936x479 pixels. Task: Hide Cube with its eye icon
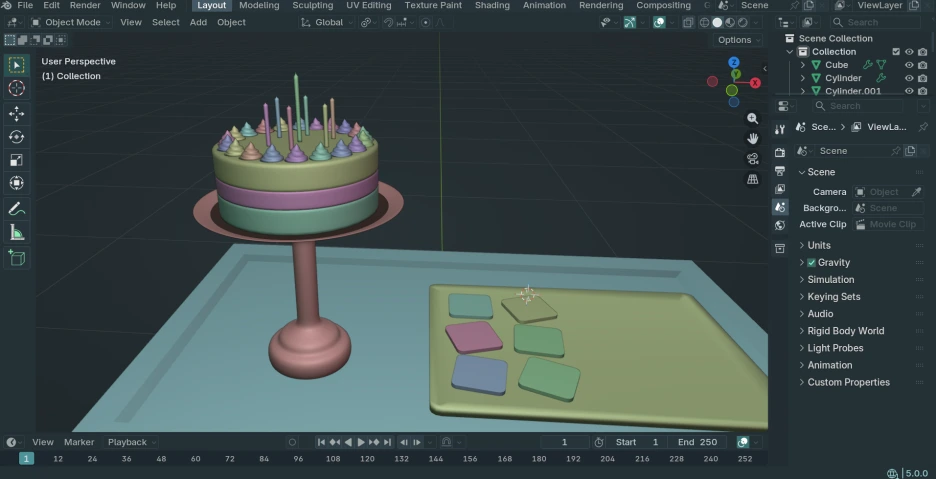coord(909,65)
